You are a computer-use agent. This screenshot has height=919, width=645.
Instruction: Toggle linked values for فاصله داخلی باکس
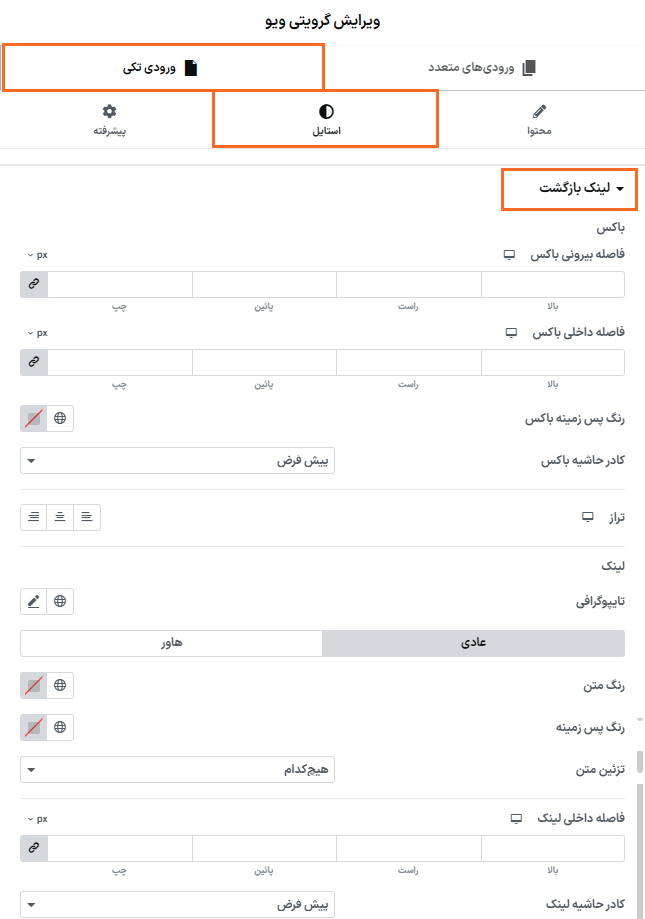point(33,361)
